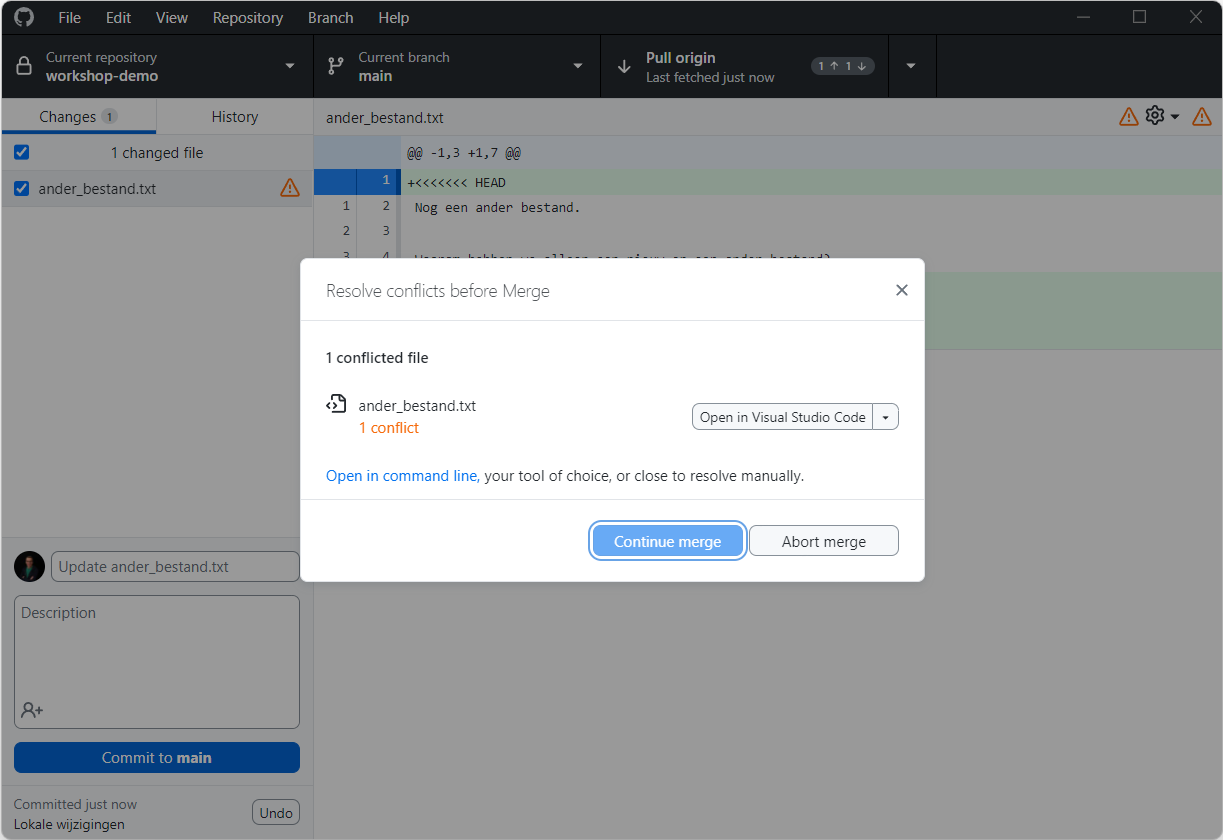Viewport: 1223px width, 840px height.
Task: Click the add co-authors icon
Action: point(32,710)
